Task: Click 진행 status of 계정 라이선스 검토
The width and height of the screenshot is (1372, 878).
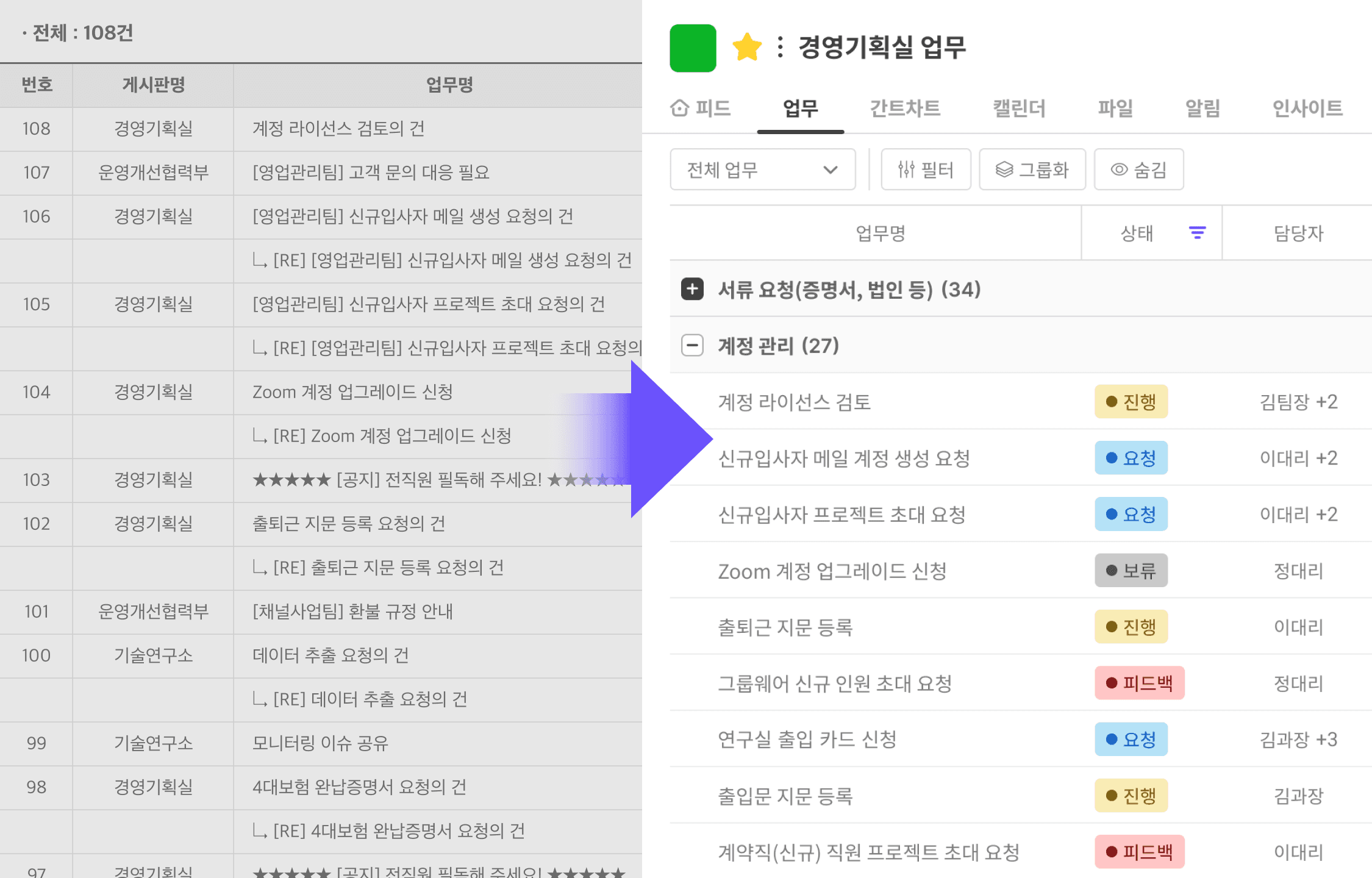Action: click(x=1131, y=402)
